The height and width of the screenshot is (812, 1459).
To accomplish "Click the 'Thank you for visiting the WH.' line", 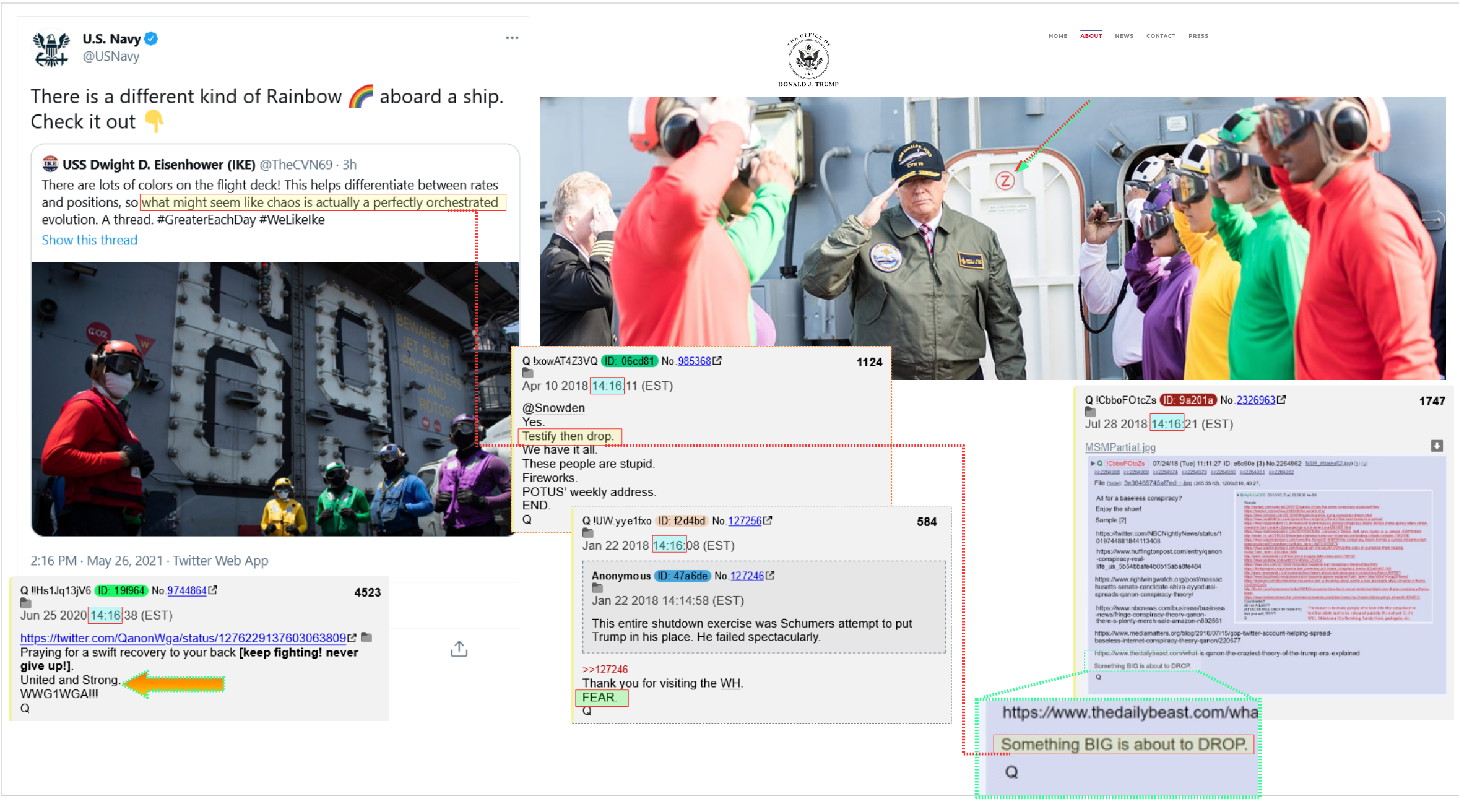I will click(x=662, y=683).
